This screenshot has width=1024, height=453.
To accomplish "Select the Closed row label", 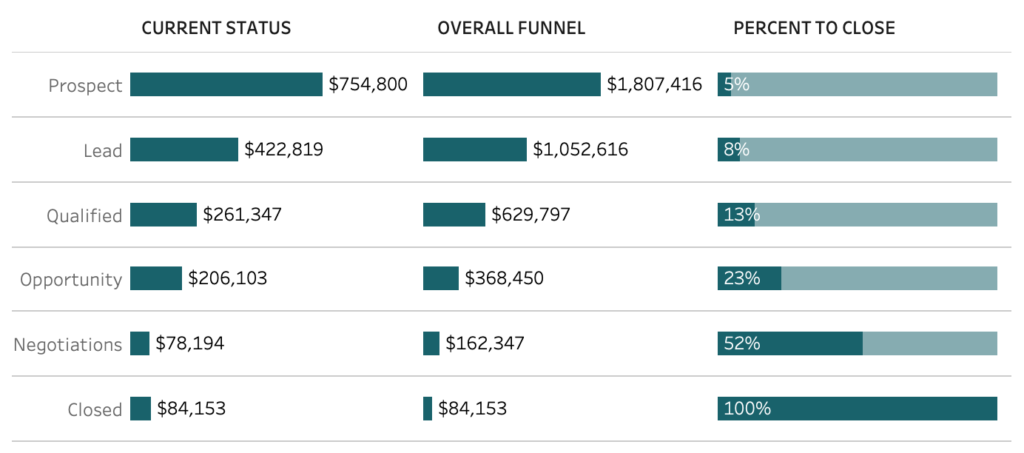I will [95, 410].
